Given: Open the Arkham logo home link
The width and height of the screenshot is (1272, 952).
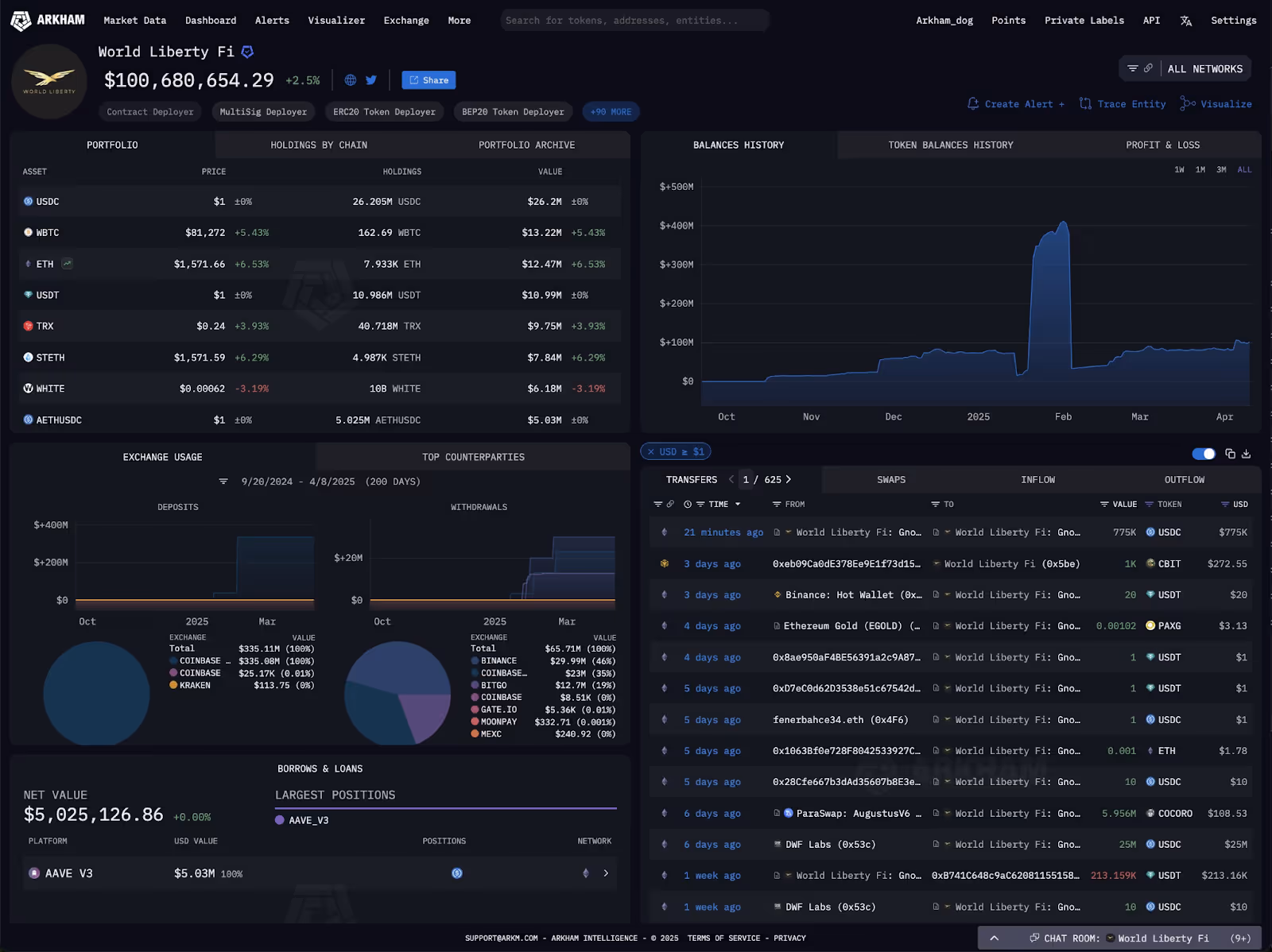Looking at the screenshot, I should tap(48, 20).
